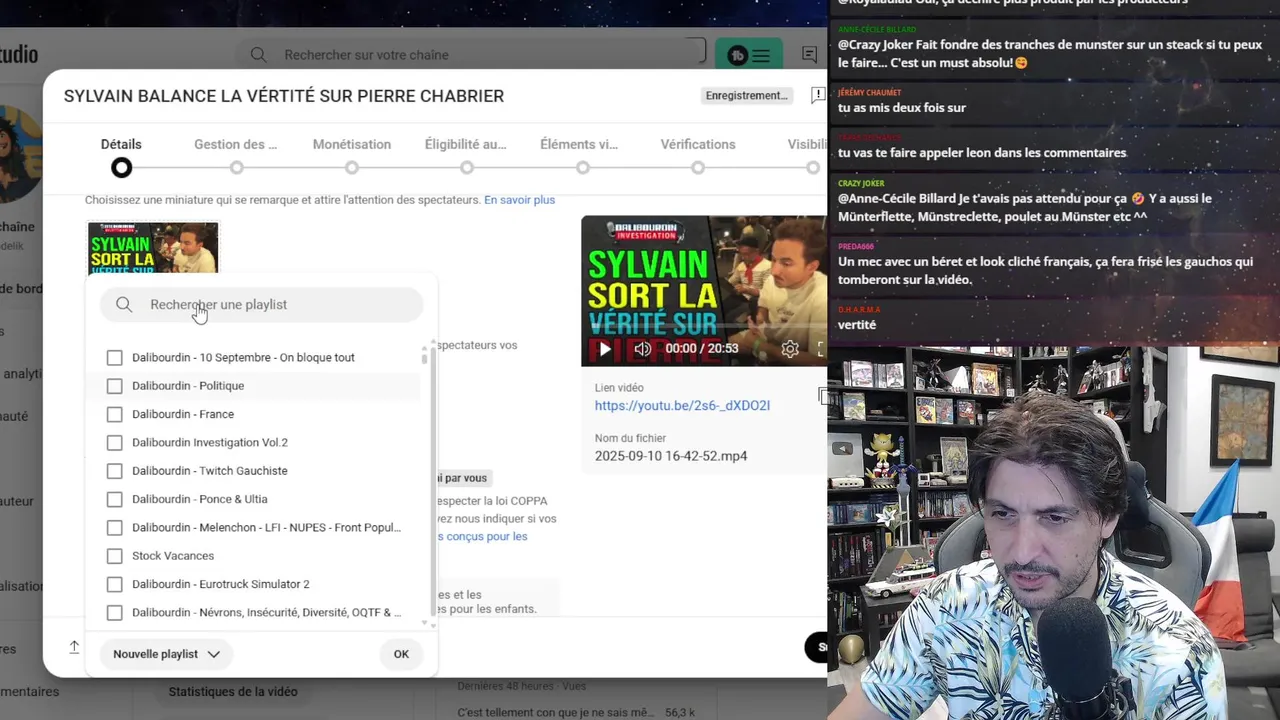Check 'Dalibourdin - 10 Septembre - On bloque tout' playlist
Screen dimensions: 1280x720
point(114,357)
